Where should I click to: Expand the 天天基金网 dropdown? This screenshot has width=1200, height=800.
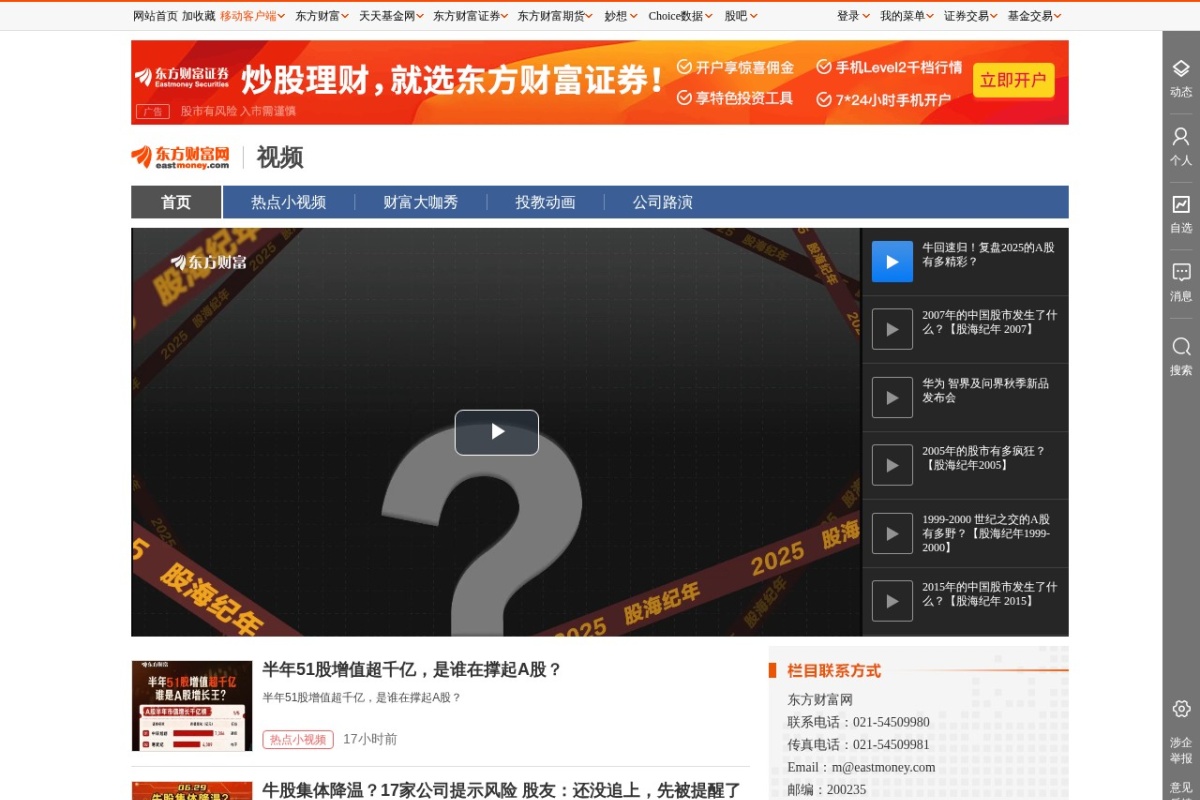pos(391,16)
